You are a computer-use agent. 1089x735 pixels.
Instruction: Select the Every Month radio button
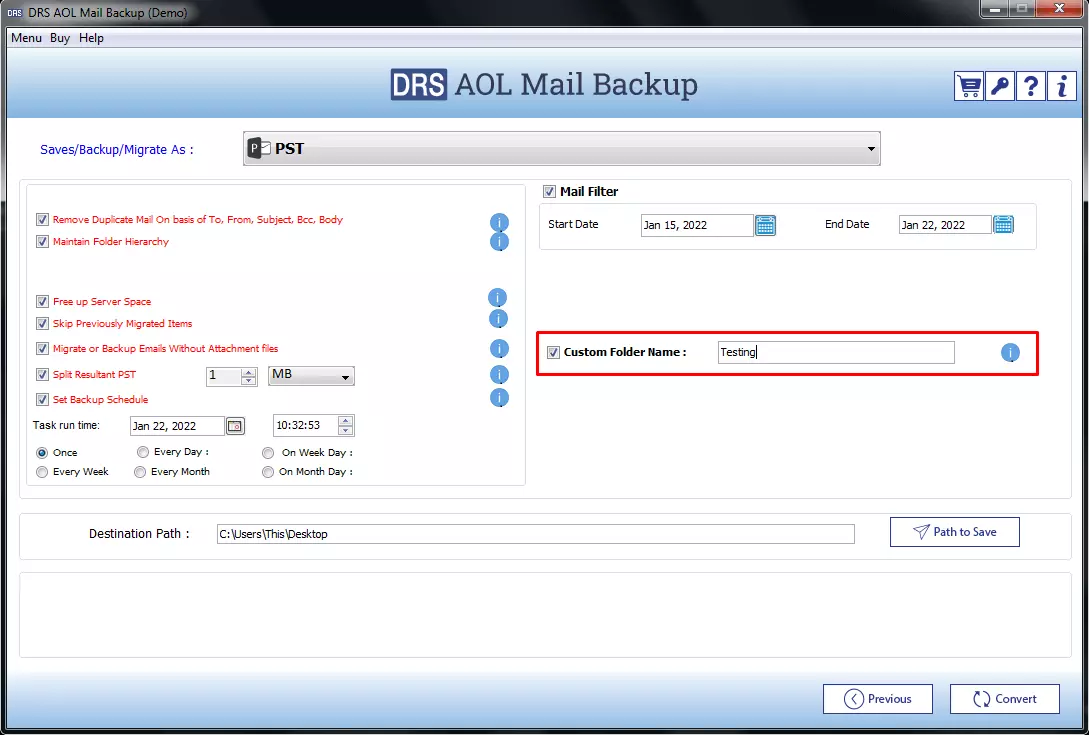[140, 472]
